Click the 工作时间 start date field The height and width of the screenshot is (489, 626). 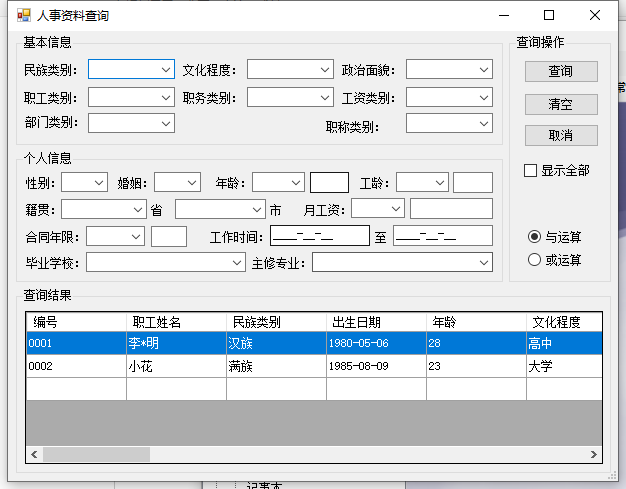pos(319,236)
